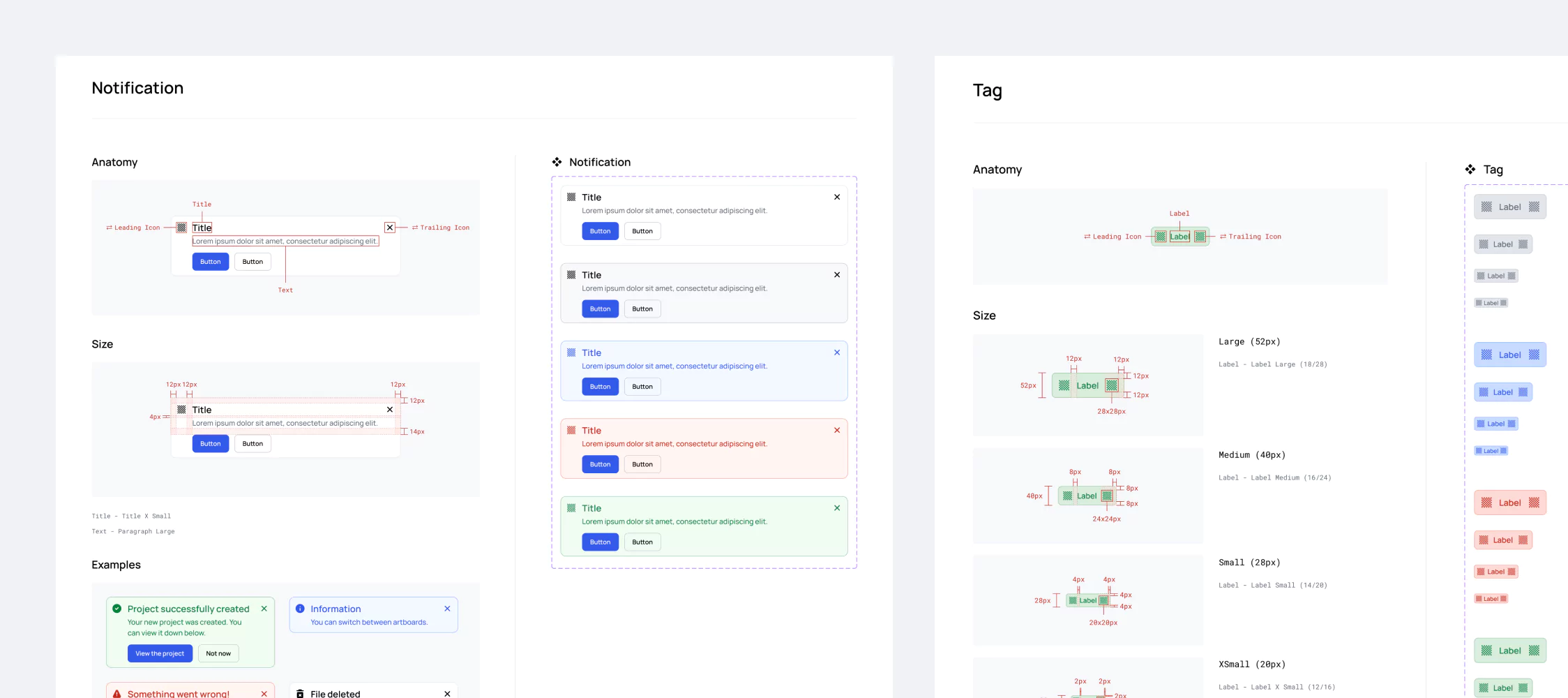Click the white Button in the Notification Size diagram
This screenshot has height=698, width=1568.
[x=252, y=444]
